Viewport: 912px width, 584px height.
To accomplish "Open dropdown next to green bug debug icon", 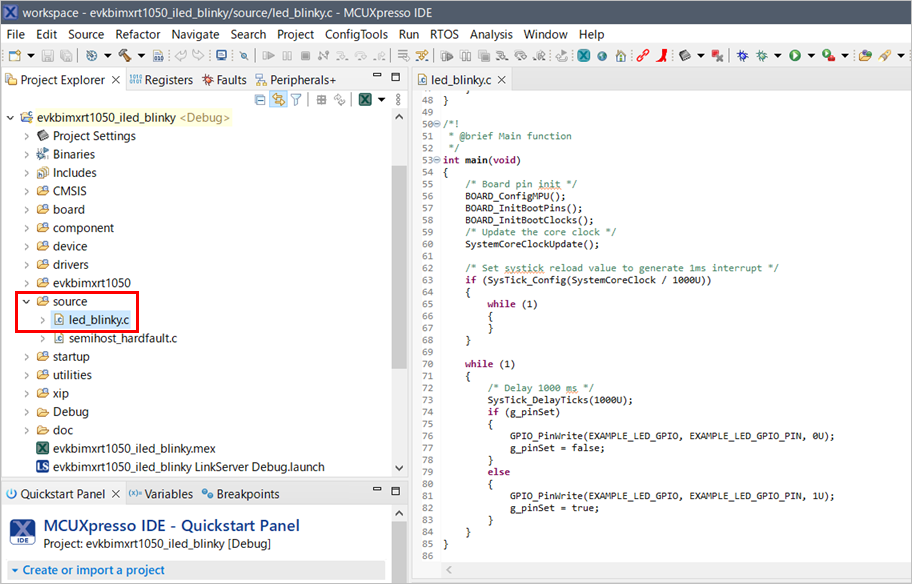I will click(778, 56).
